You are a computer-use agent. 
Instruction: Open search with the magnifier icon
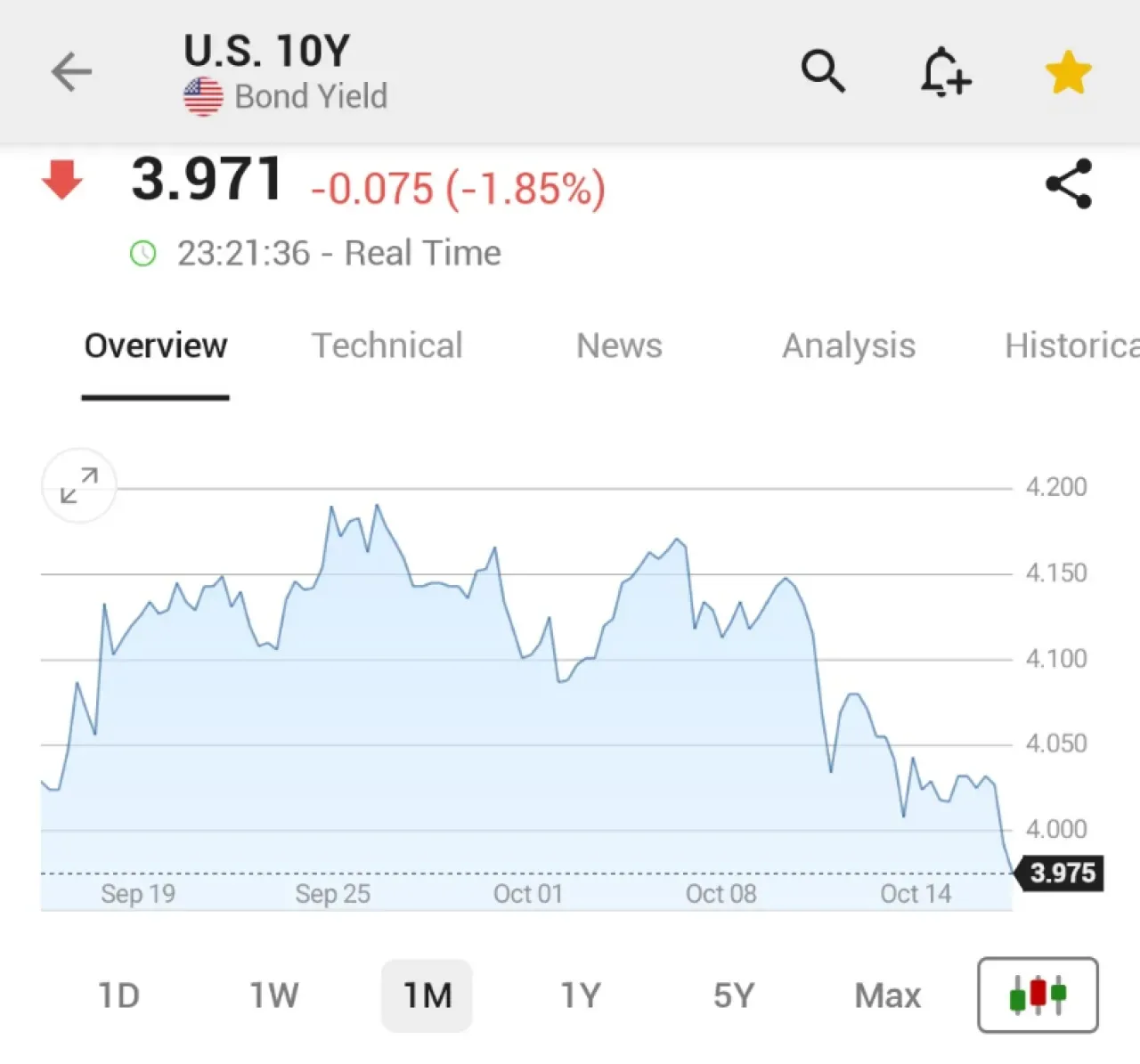coord(823,71)
